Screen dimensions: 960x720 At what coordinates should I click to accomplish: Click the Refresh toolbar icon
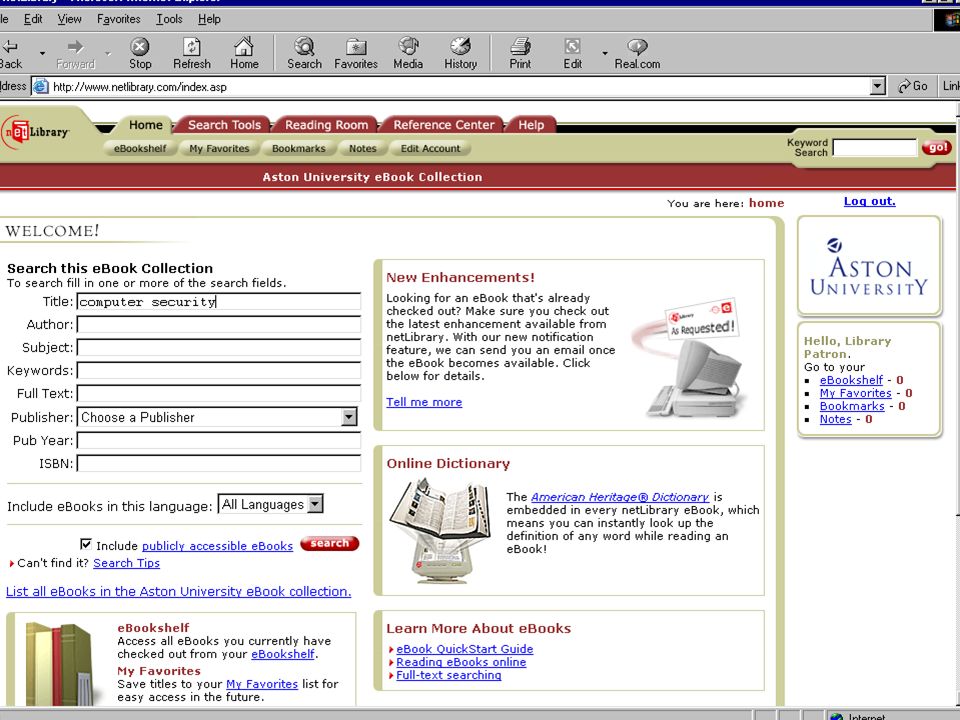tap(192, 53)
